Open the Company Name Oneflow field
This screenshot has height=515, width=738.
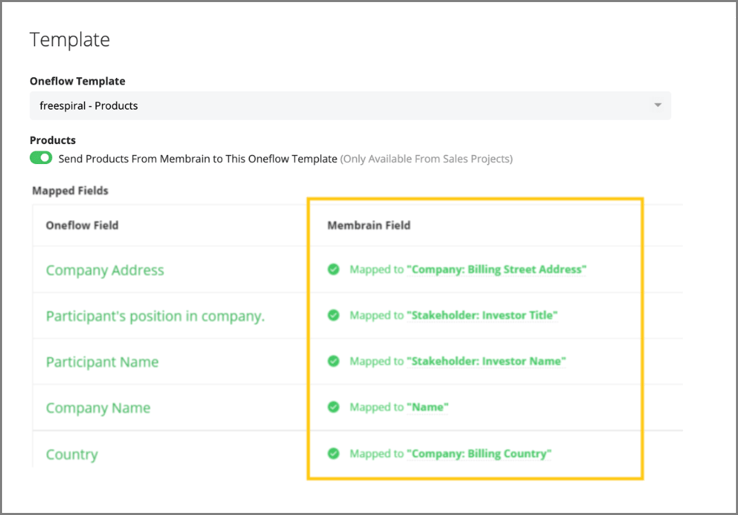98,408
